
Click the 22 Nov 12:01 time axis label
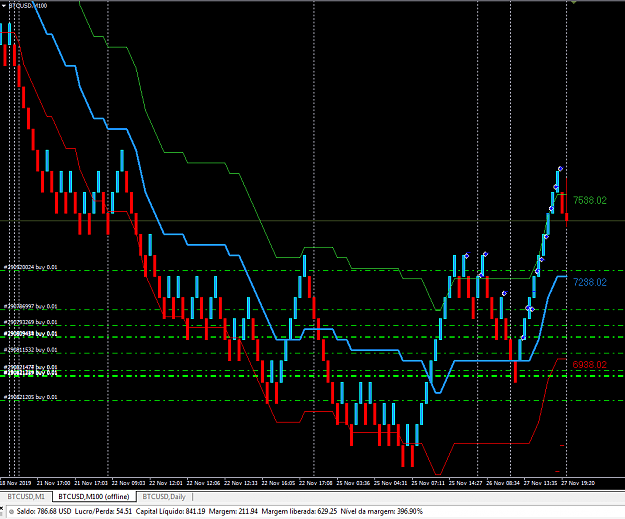tap(166, 483)
